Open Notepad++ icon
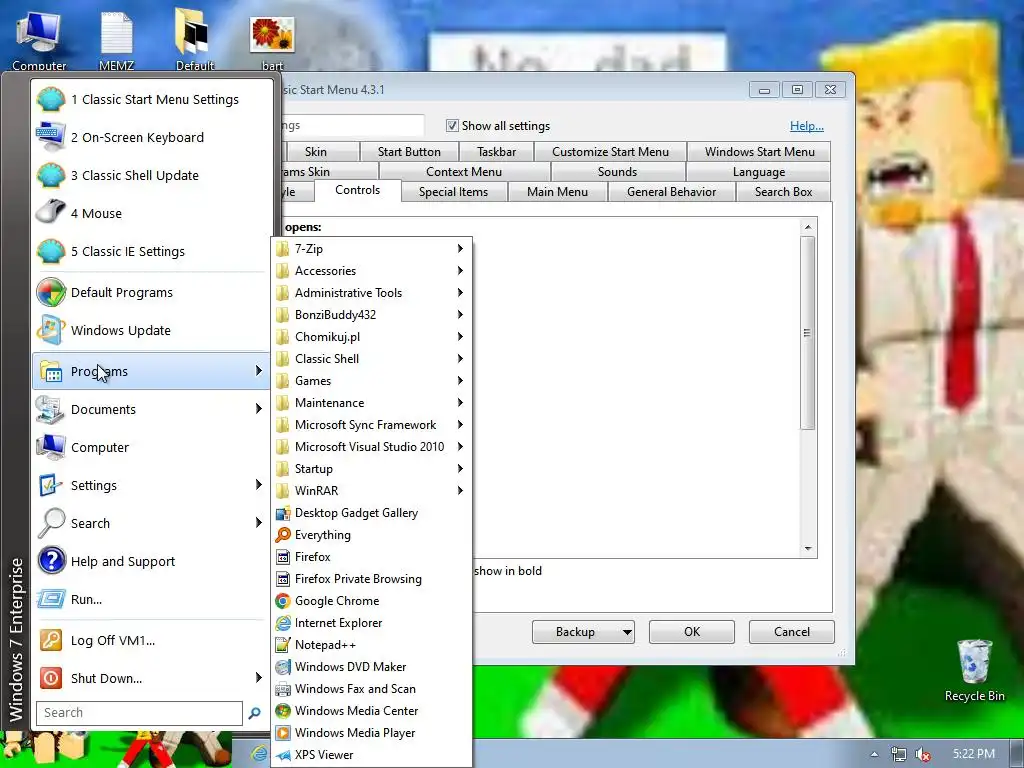The width and height of the screenshot is (1024, 768). [x=283, y=645]
